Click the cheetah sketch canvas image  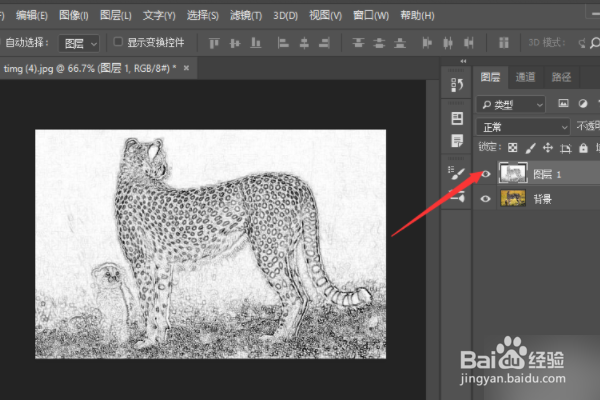coord(210,244)
